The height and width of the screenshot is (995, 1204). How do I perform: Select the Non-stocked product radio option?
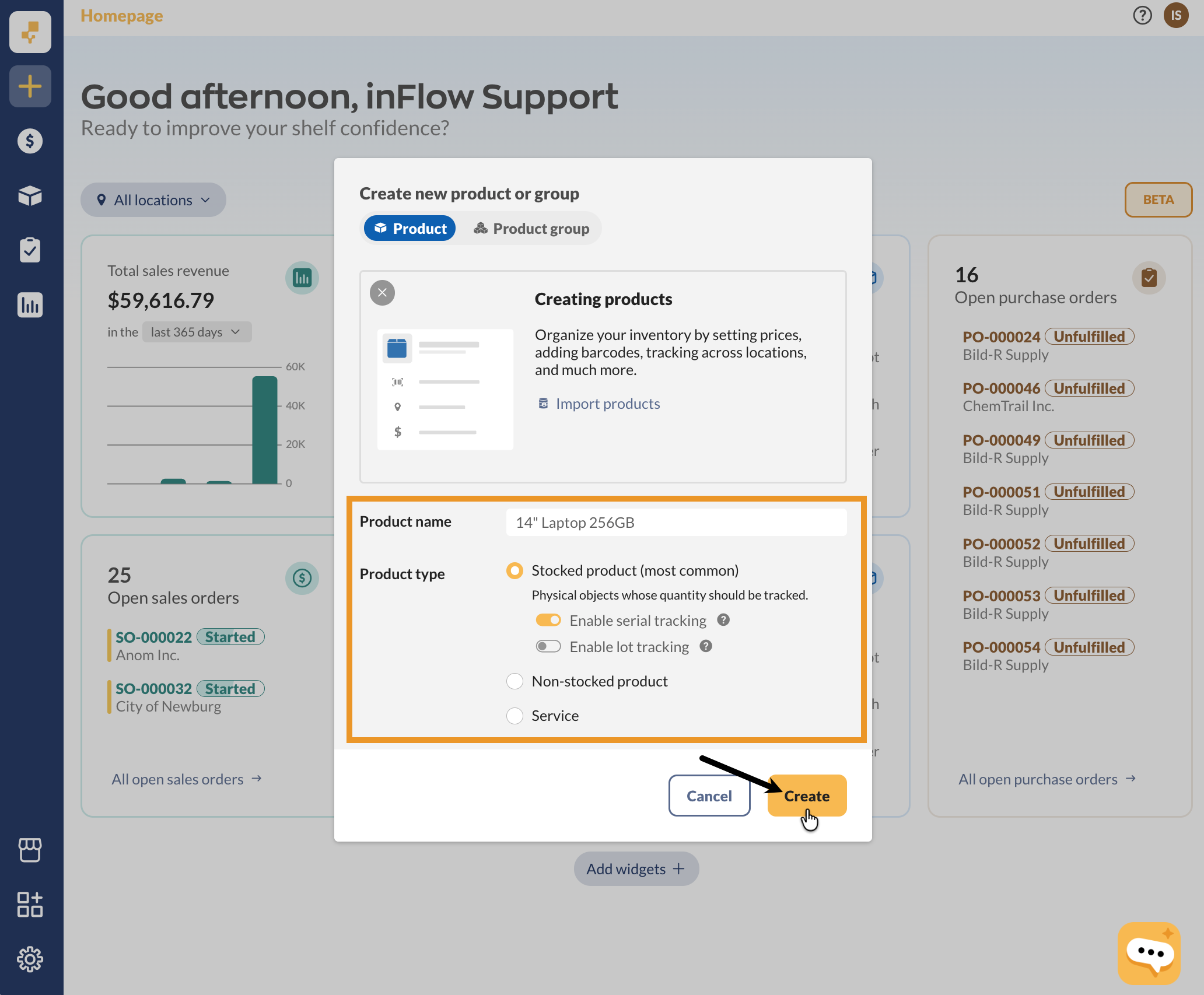click(x=514, y=681)
